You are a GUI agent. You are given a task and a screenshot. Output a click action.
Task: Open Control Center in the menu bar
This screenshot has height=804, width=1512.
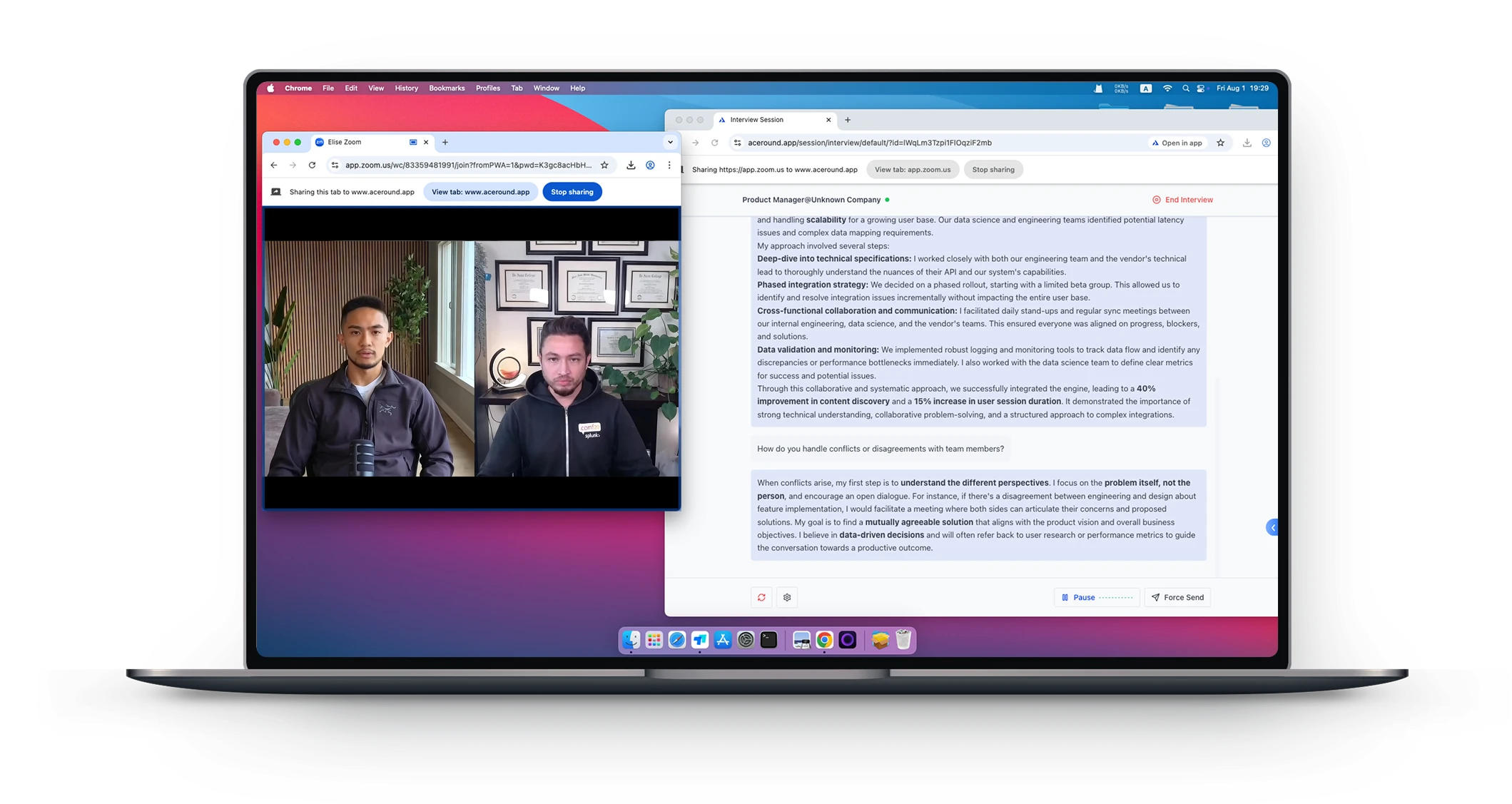tap(1201, 88)
